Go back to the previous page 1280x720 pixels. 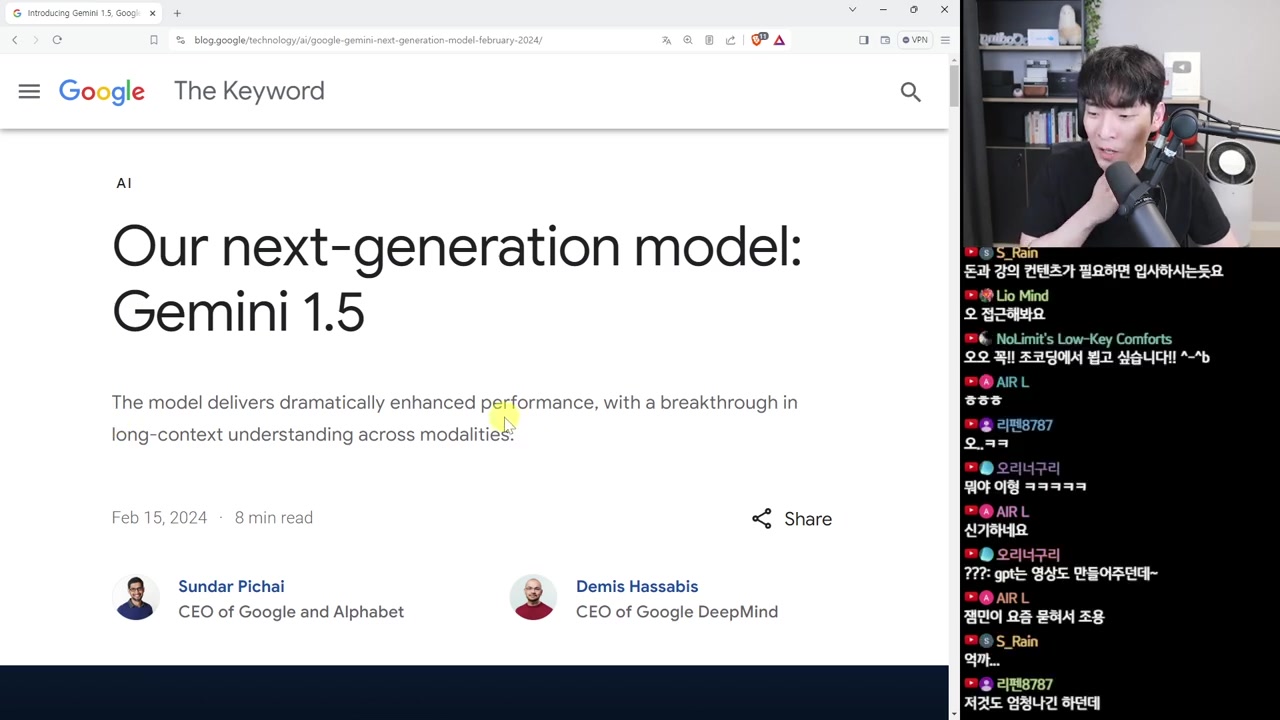pos(15,40)
